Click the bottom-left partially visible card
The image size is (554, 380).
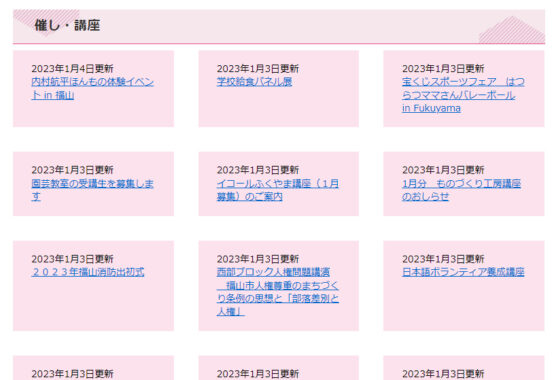(93, 368)
